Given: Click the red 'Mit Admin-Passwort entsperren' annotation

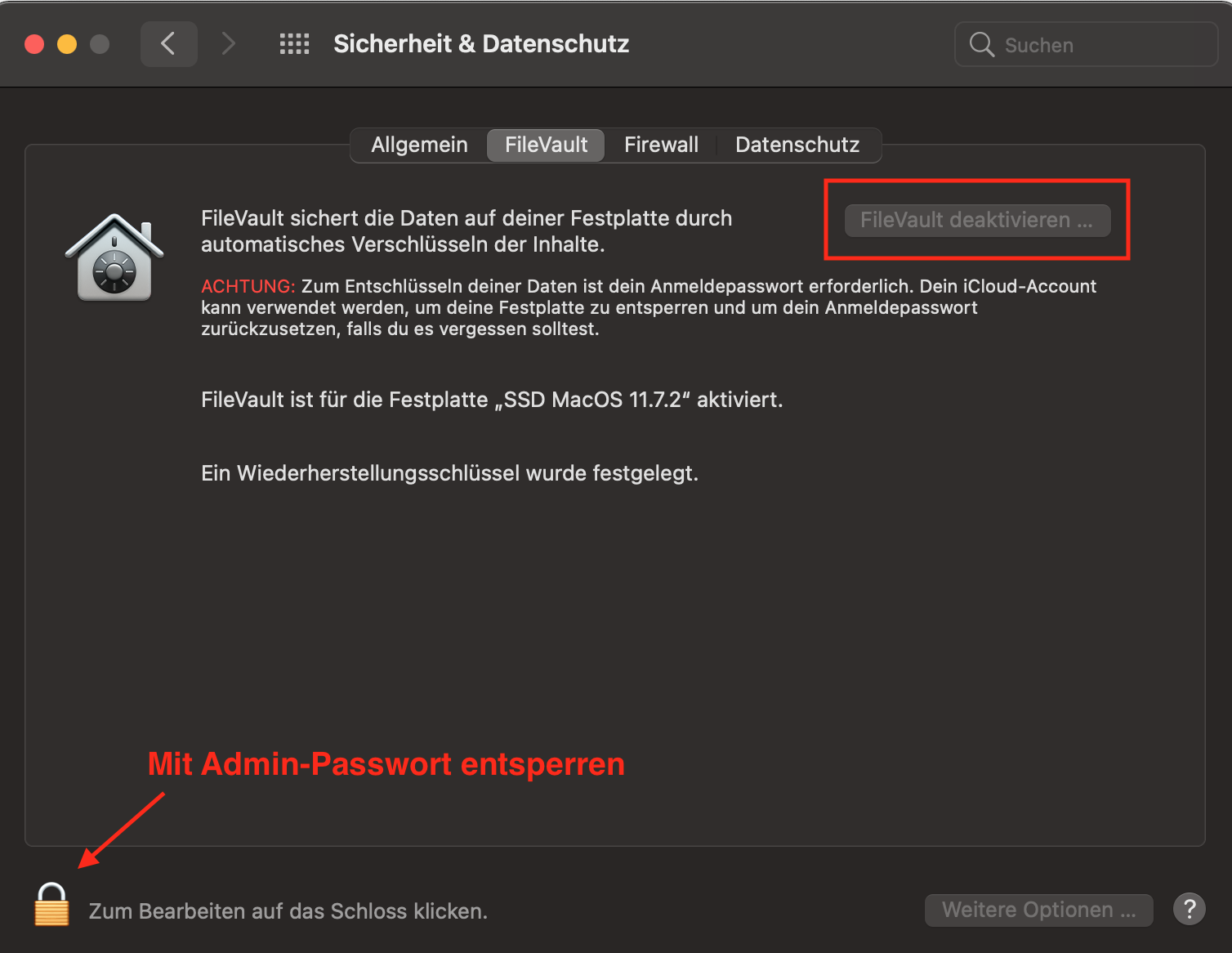Looking at the screenshot, I should [x=386, y=764].
